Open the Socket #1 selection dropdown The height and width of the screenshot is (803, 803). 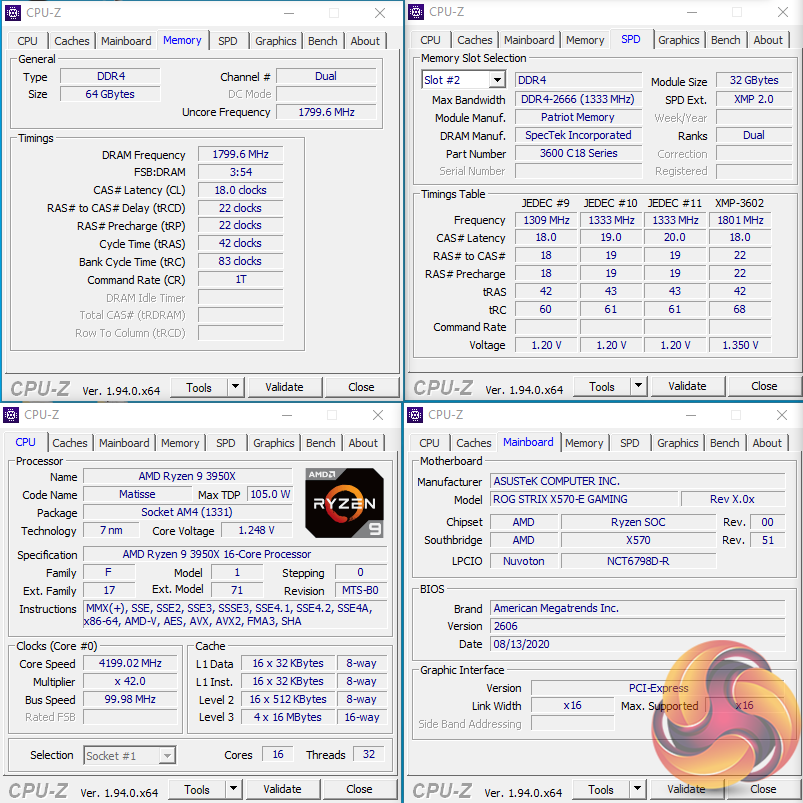pyautogui.click(x=167, y=755)
